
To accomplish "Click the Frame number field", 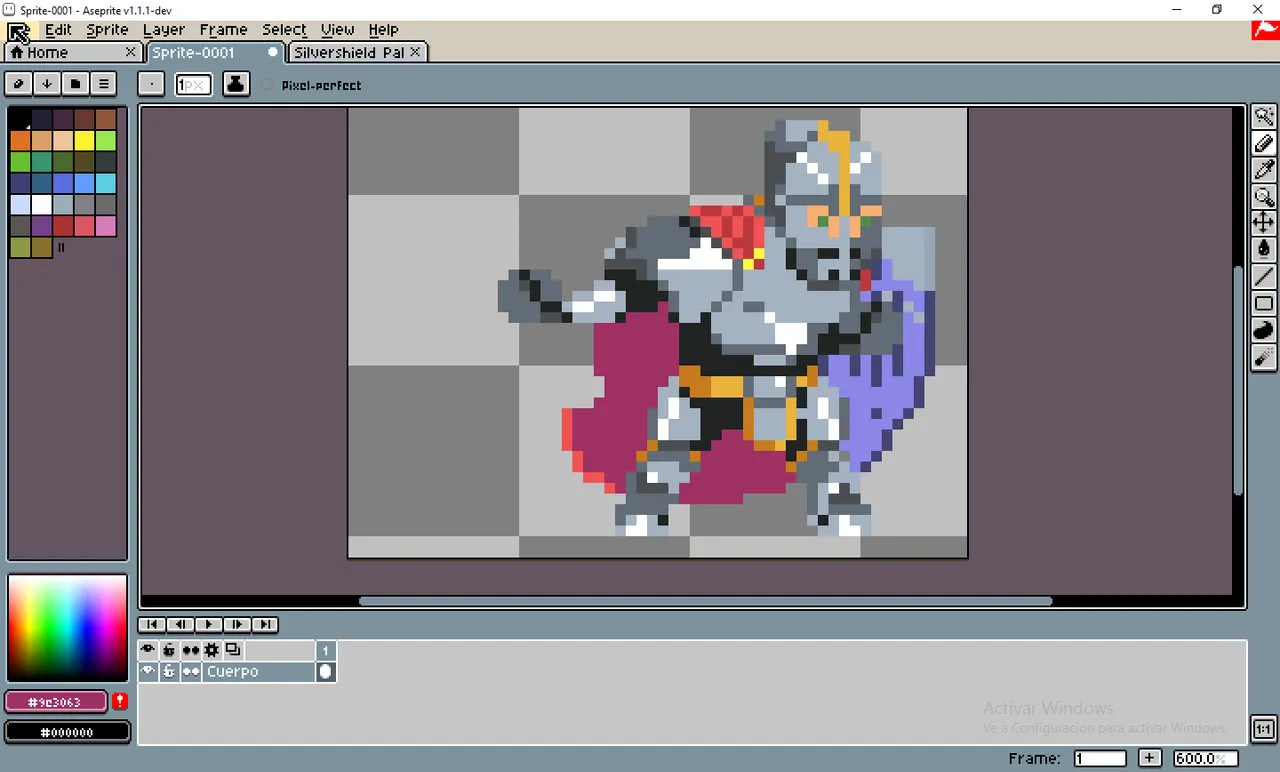I will coord(1100,758).
